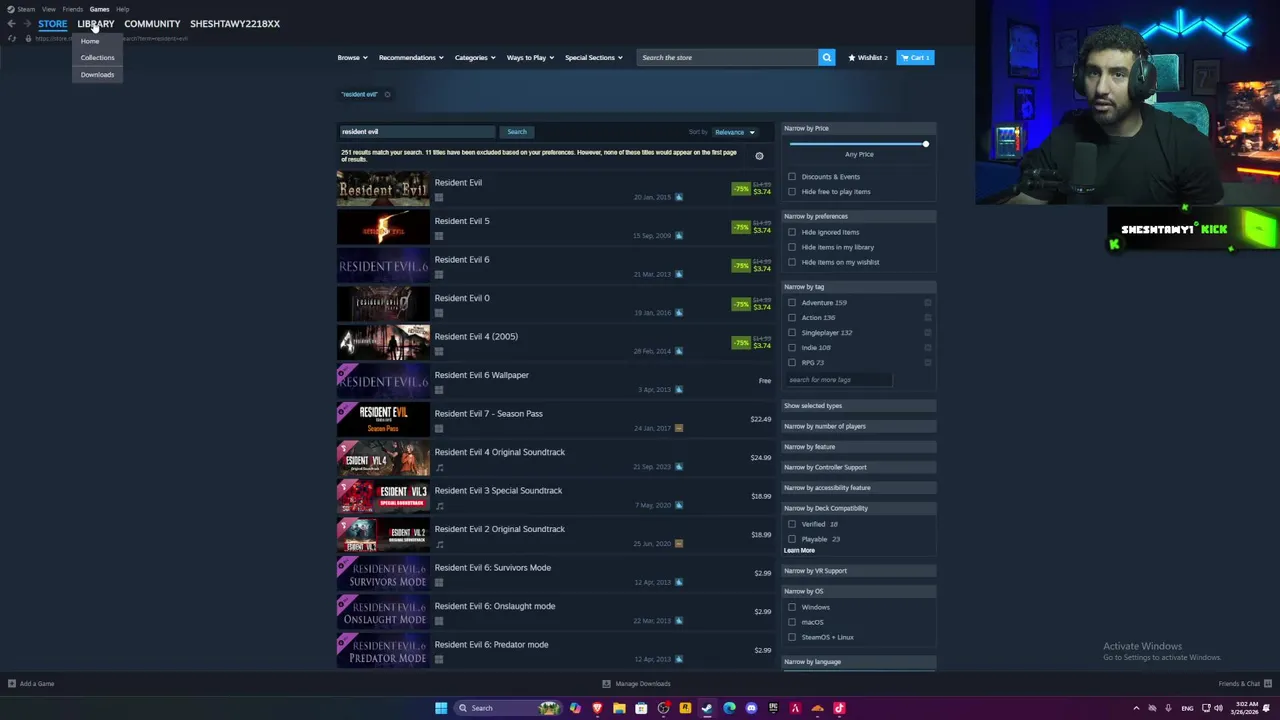Select Collections from Library dropdown
The width and height of the screenshot is (1280, 720).
click(x=97, y=58)
